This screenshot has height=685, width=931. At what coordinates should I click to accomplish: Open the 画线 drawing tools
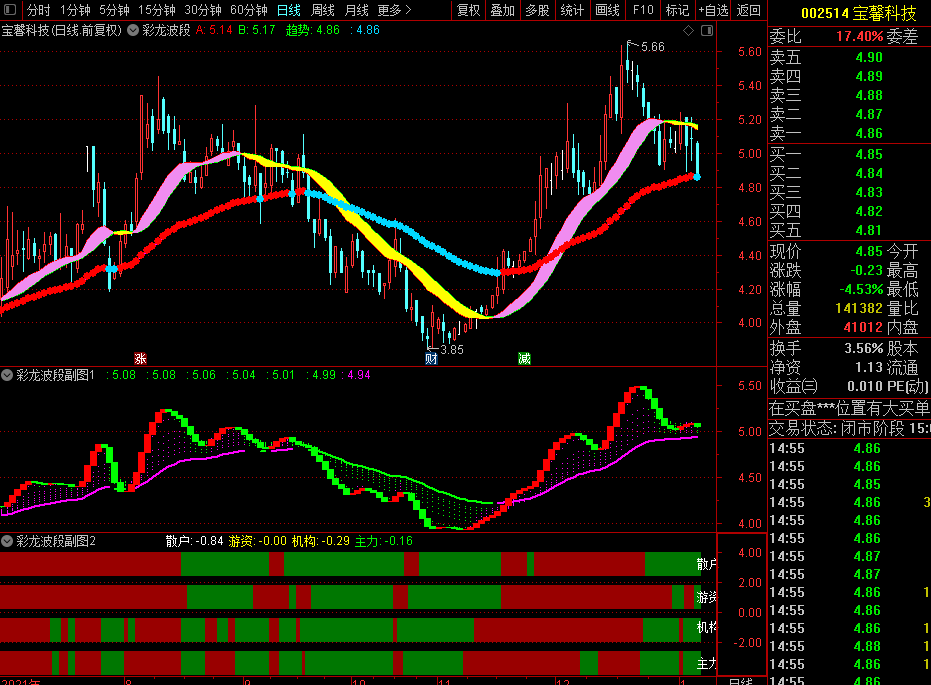point(607,10)
